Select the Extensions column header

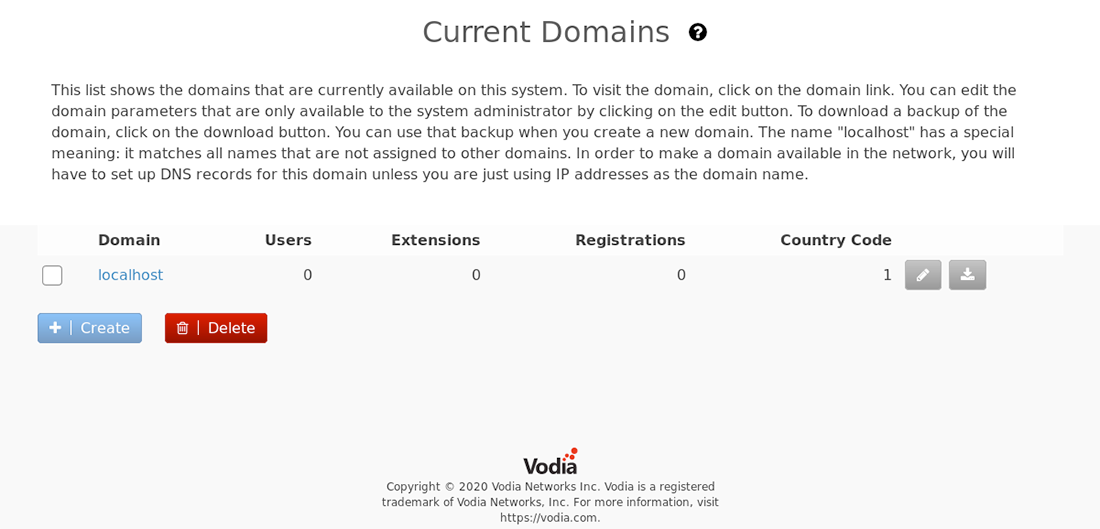click(436, 240)
